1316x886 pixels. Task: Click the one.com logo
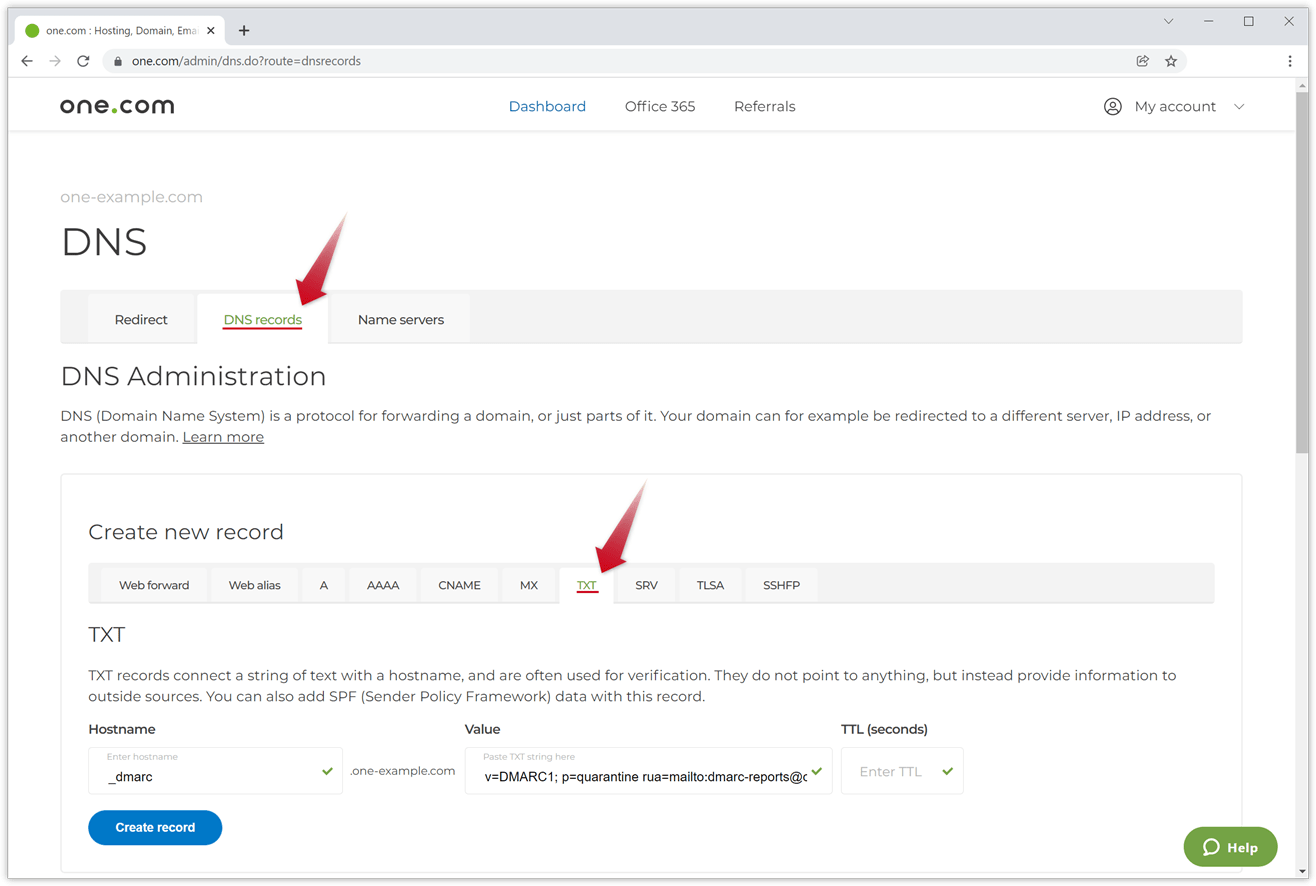coord(116,105)
